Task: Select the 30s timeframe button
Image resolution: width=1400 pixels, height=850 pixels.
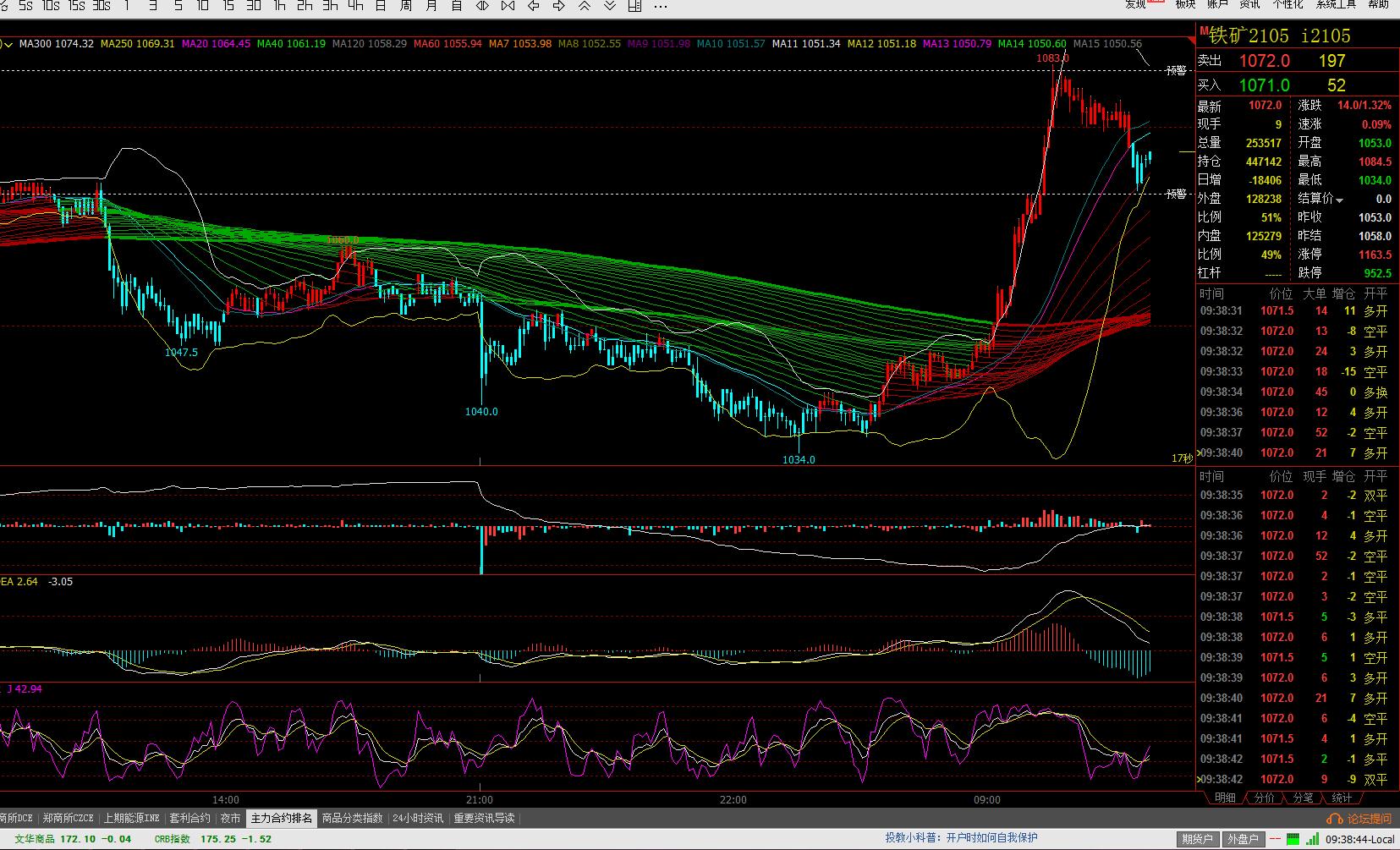Action: tap(102, 5)
